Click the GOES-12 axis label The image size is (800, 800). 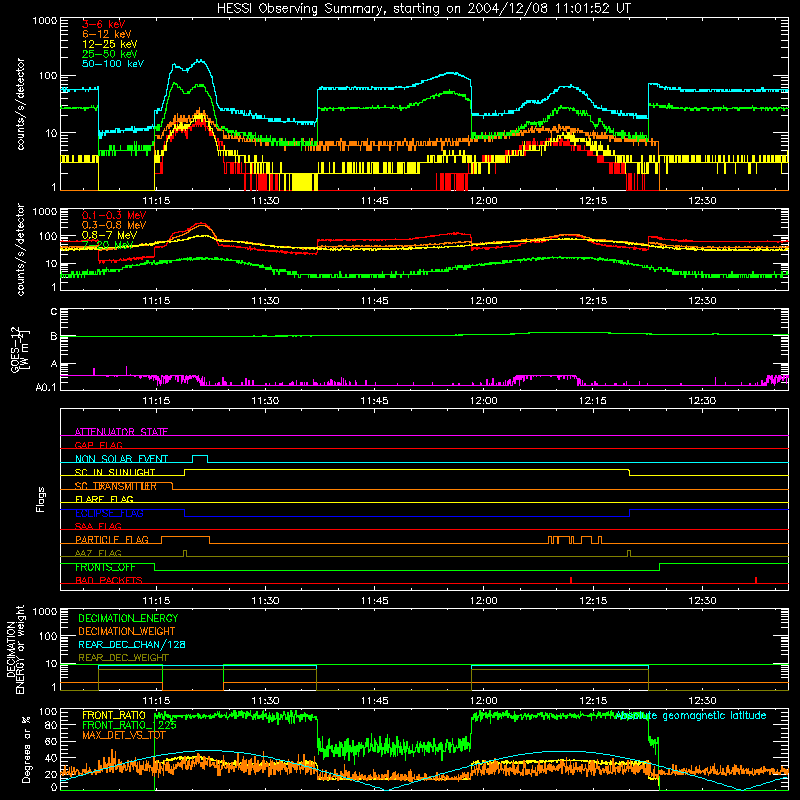[x=19, y=349]
